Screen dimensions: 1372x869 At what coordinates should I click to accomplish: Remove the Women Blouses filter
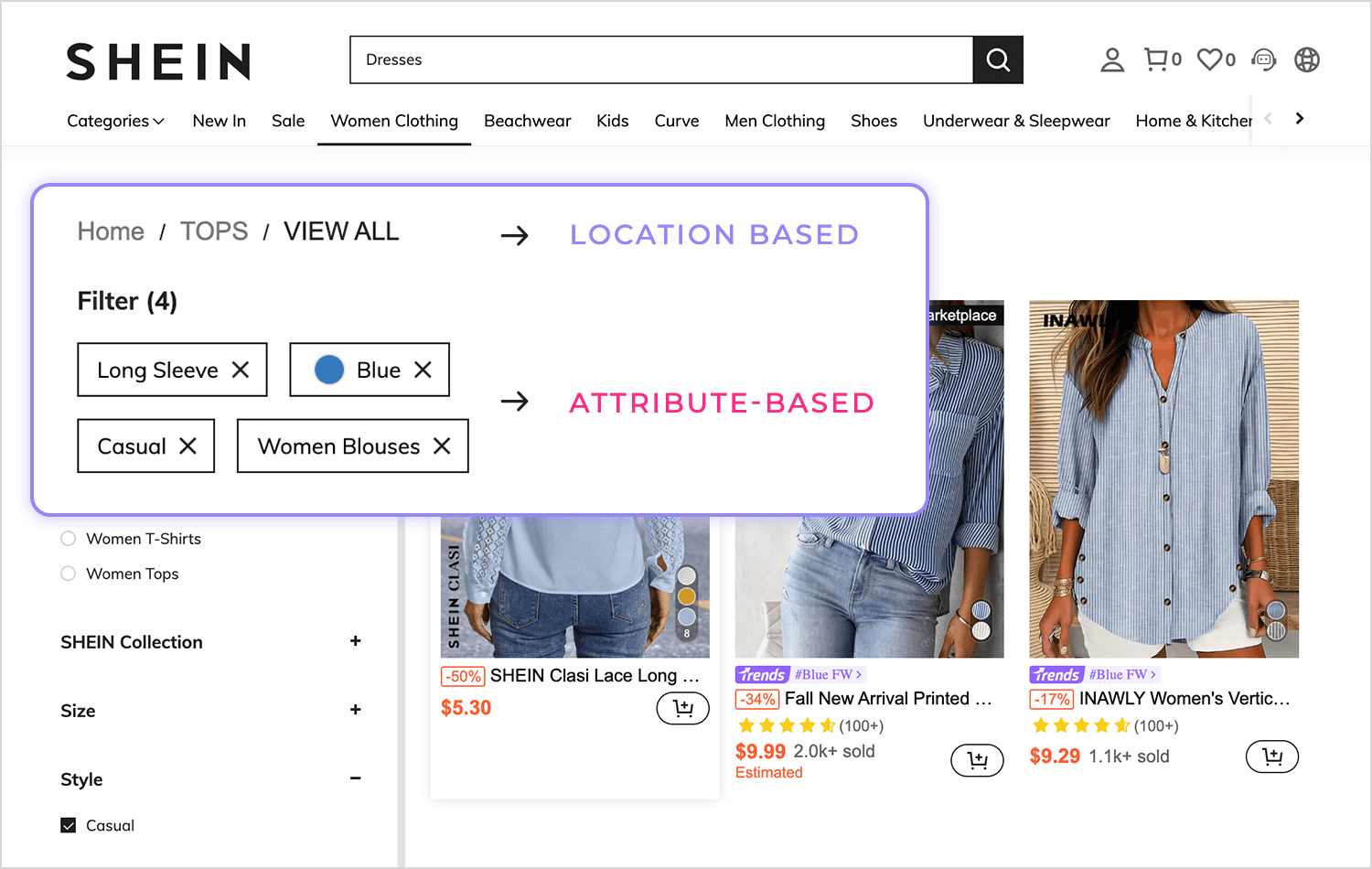tap(442, 445)
